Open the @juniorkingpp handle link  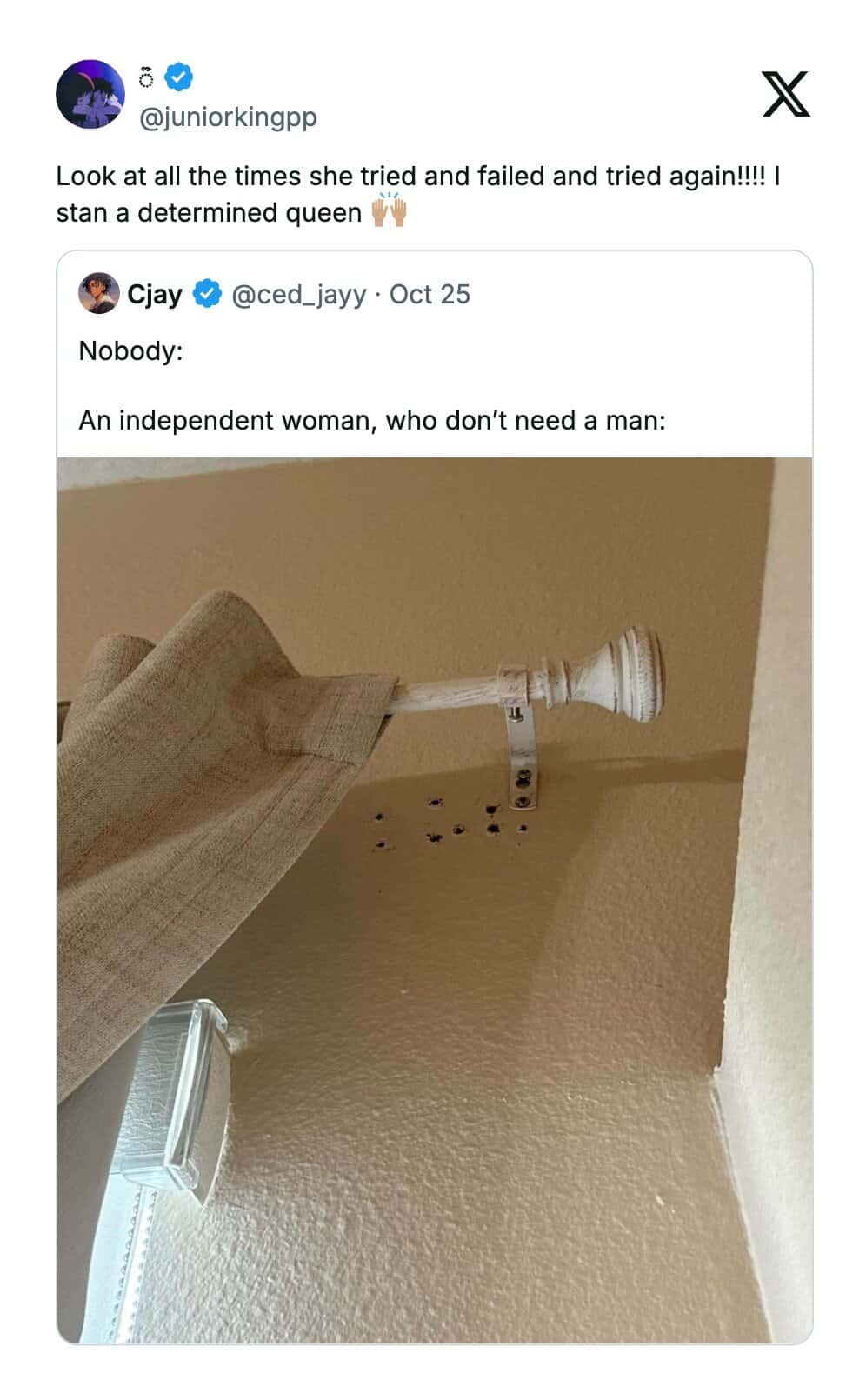[228, 116]
